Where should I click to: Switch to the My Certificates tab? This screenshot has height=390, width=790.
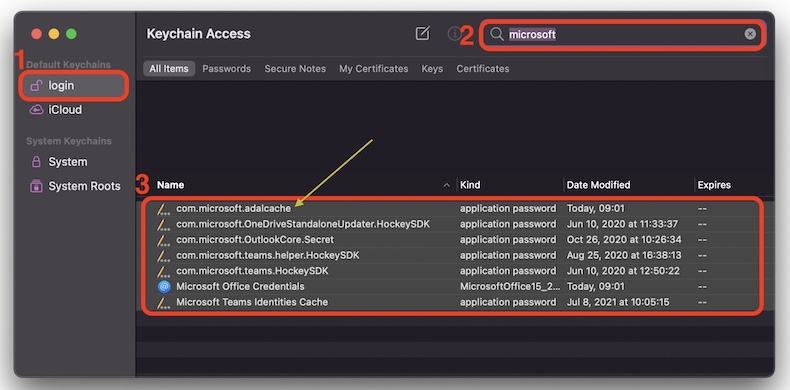(374, 69)
